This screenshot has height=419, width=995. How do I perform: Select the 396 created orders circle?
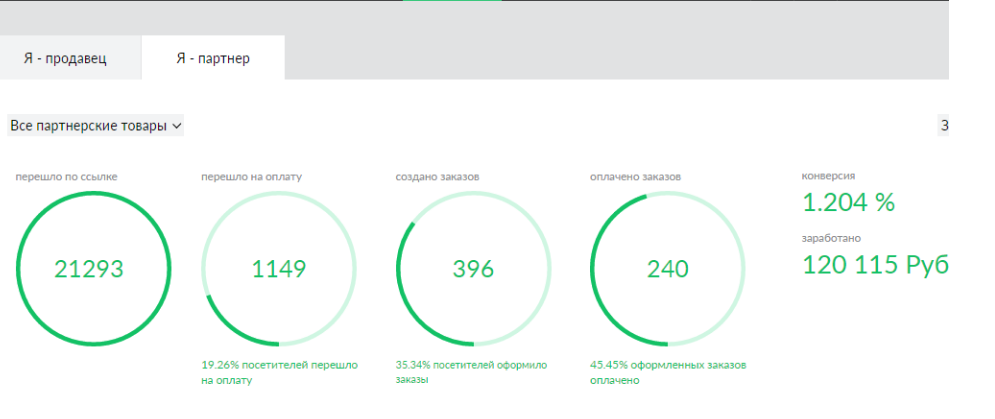click(x=473, y=269)
